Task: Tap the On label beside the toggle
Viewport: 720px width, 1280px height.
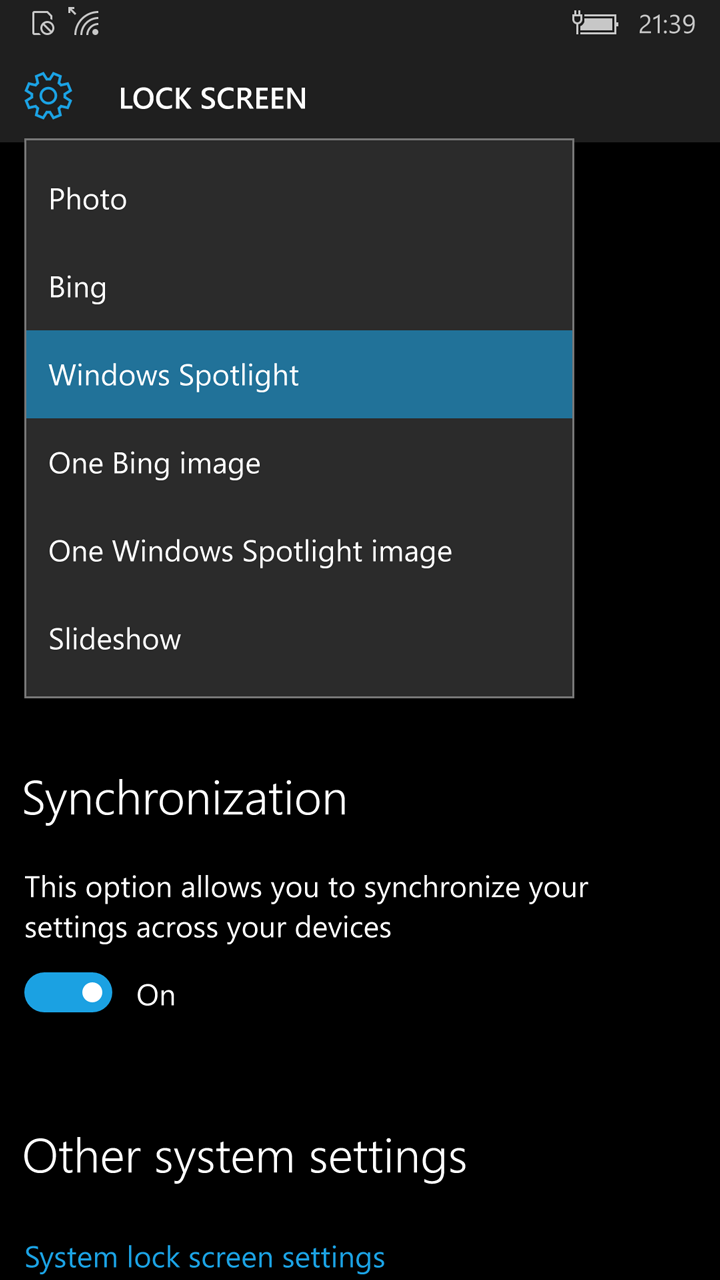Action: click(156, 995)
